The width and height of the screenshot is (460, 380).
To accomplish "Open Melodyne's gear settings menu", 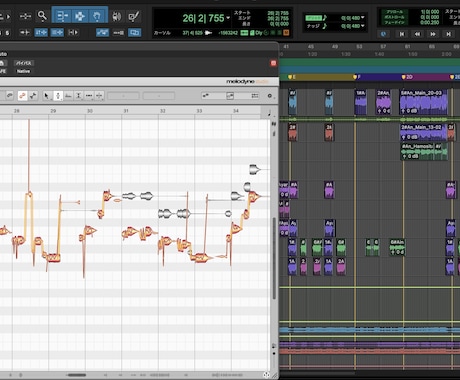I will 270,96.
